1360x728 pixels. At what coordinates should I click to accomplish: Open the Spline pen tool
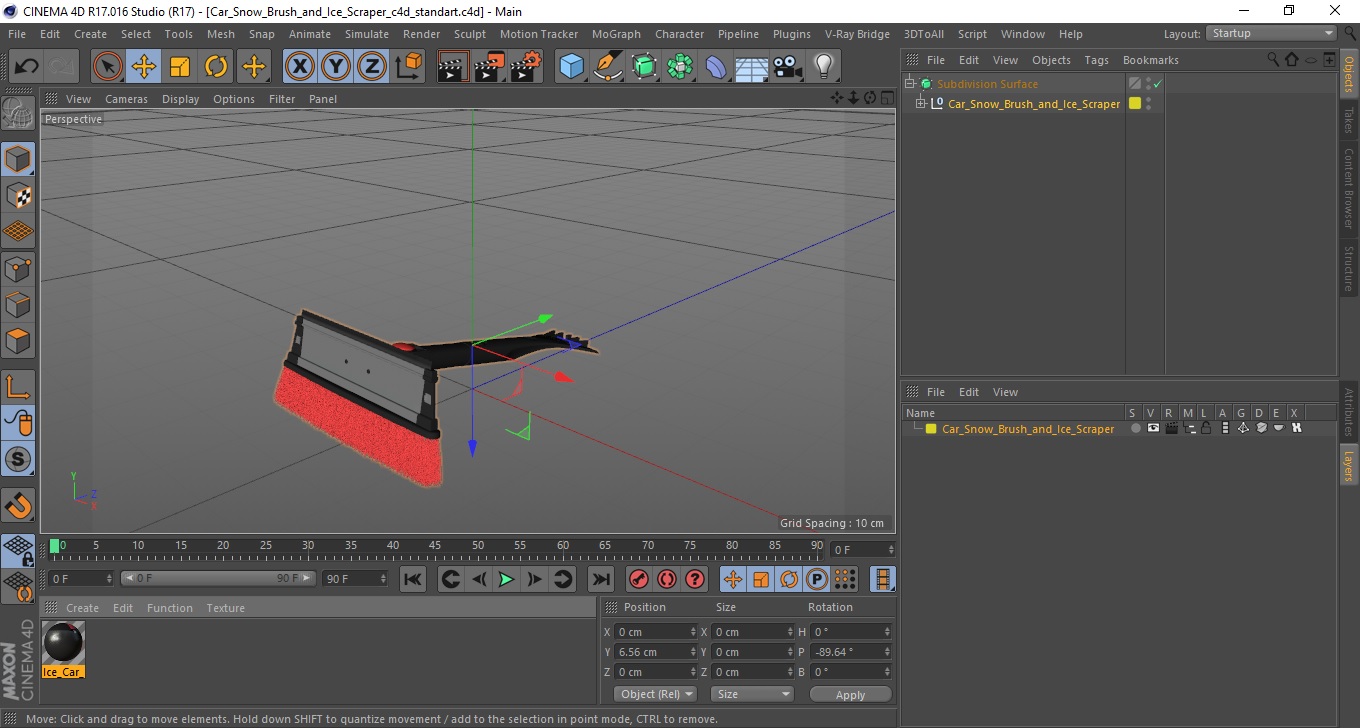608,67
